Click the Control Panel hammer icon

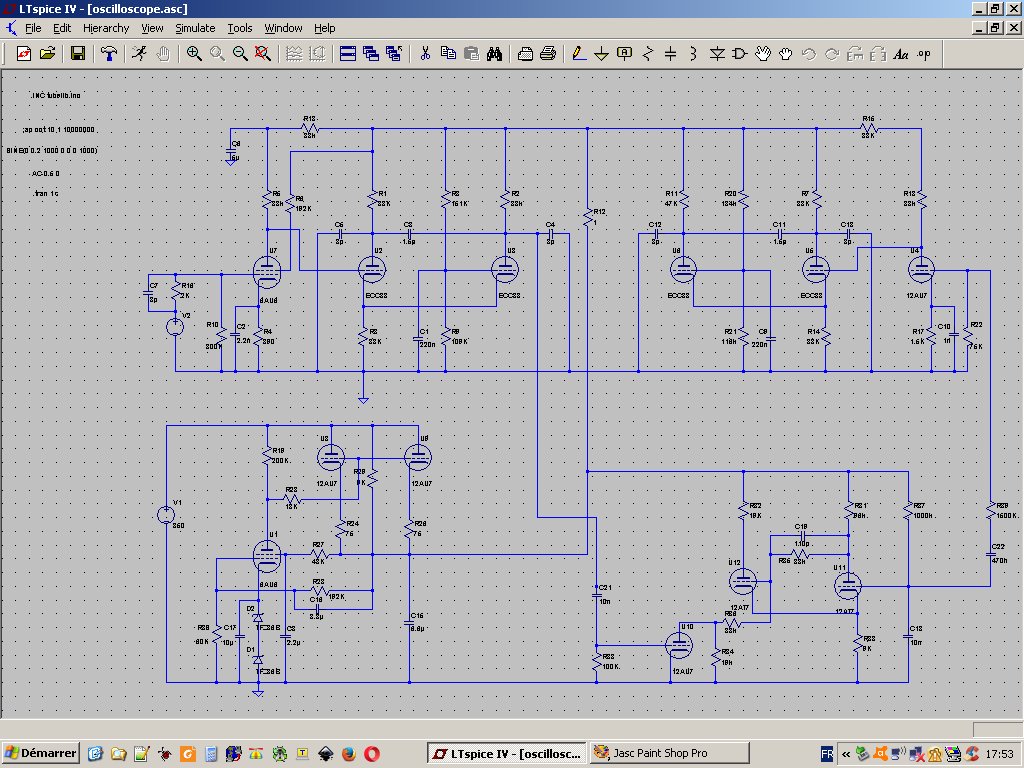coord(109,54)
